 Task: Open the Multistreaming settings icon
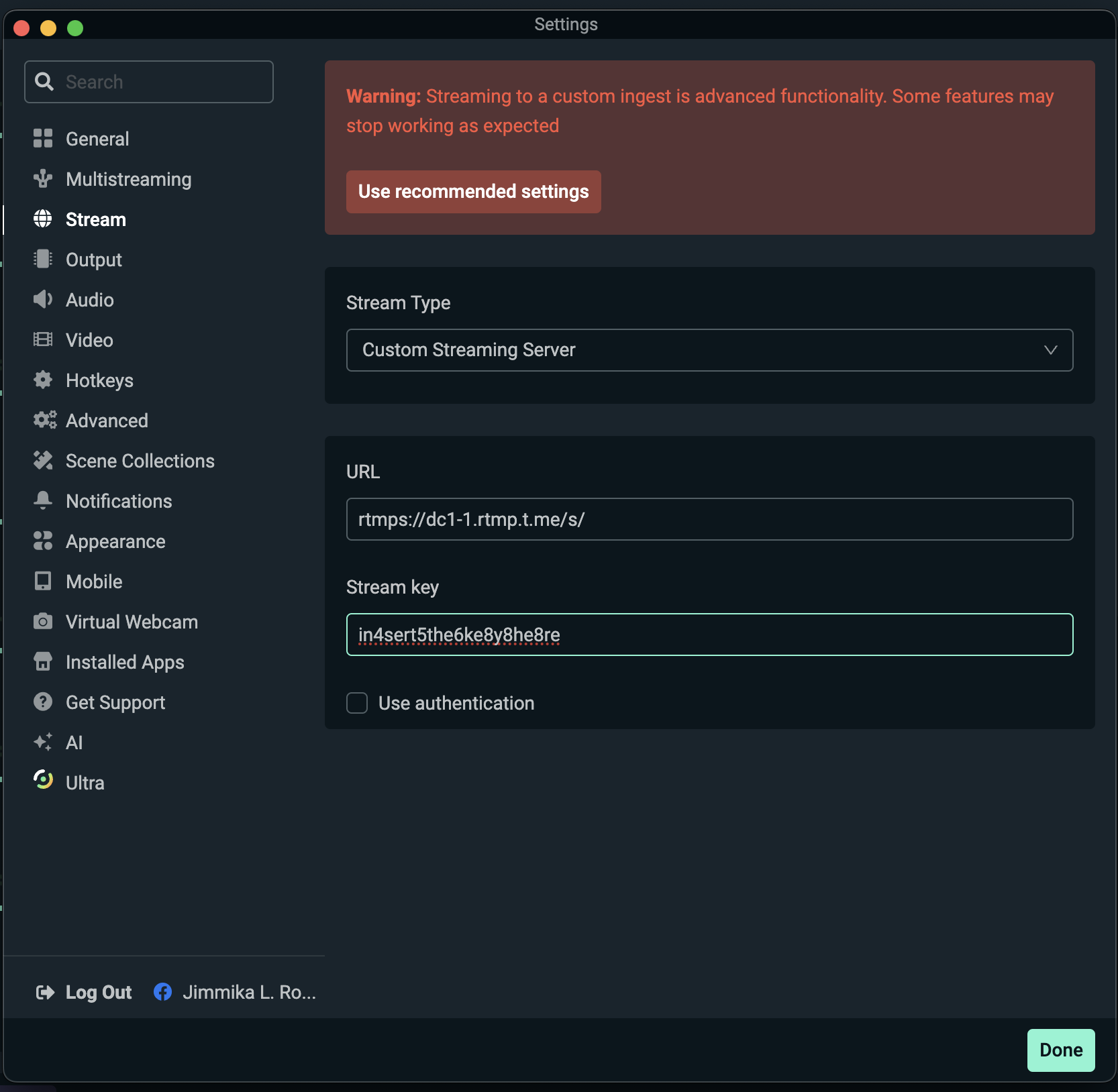[x=43, y=179]
